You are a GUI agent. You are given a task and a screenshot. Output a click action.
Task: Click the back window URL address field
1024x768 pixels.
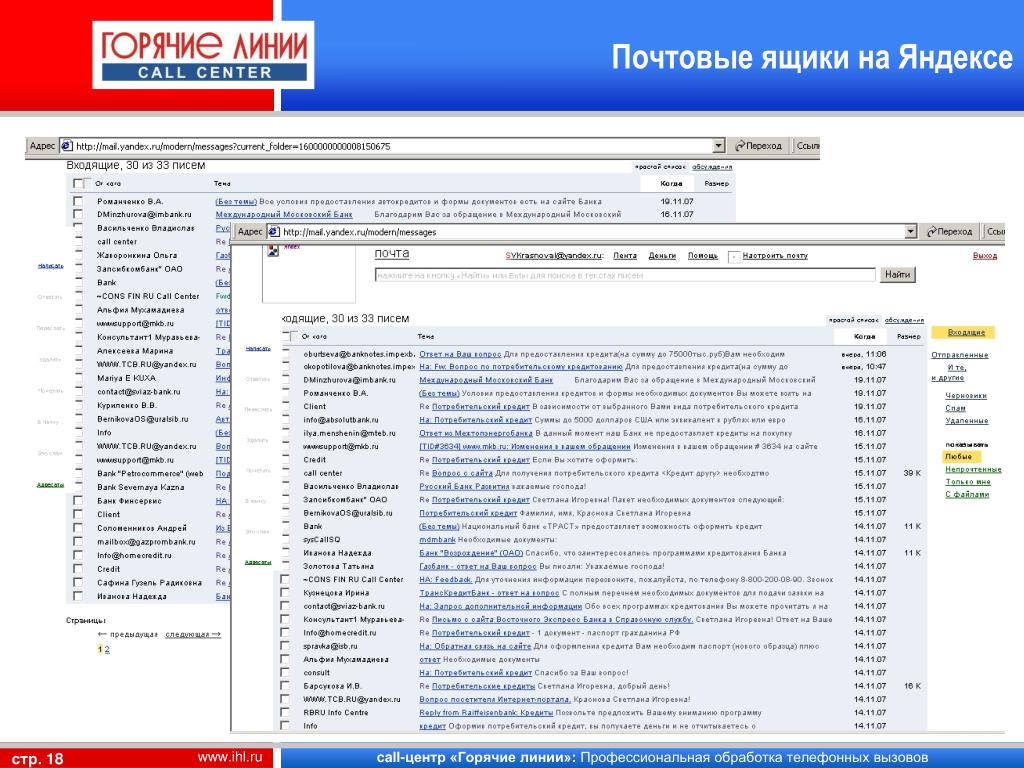(392, 146)
